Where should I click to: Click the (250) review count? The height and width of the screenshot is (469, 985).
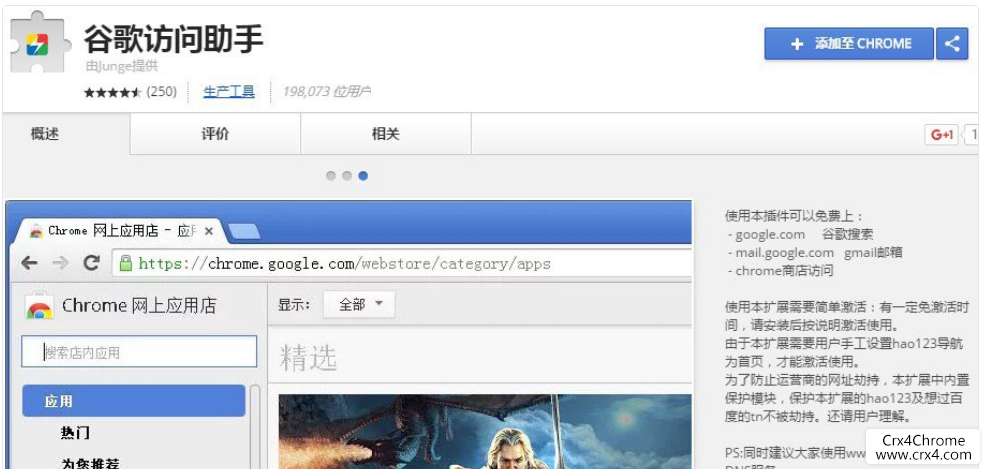point(161,92)
